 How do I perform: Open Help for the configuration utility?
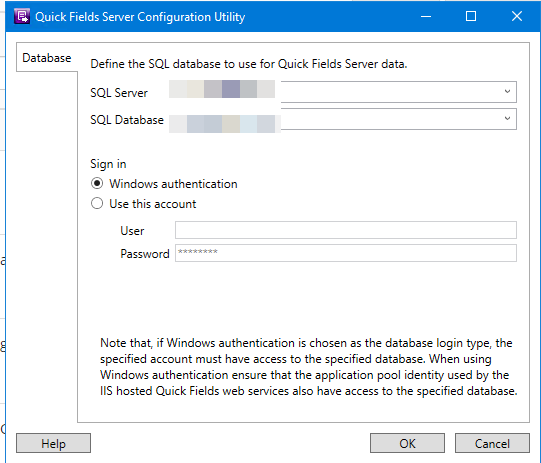(53, 443)
